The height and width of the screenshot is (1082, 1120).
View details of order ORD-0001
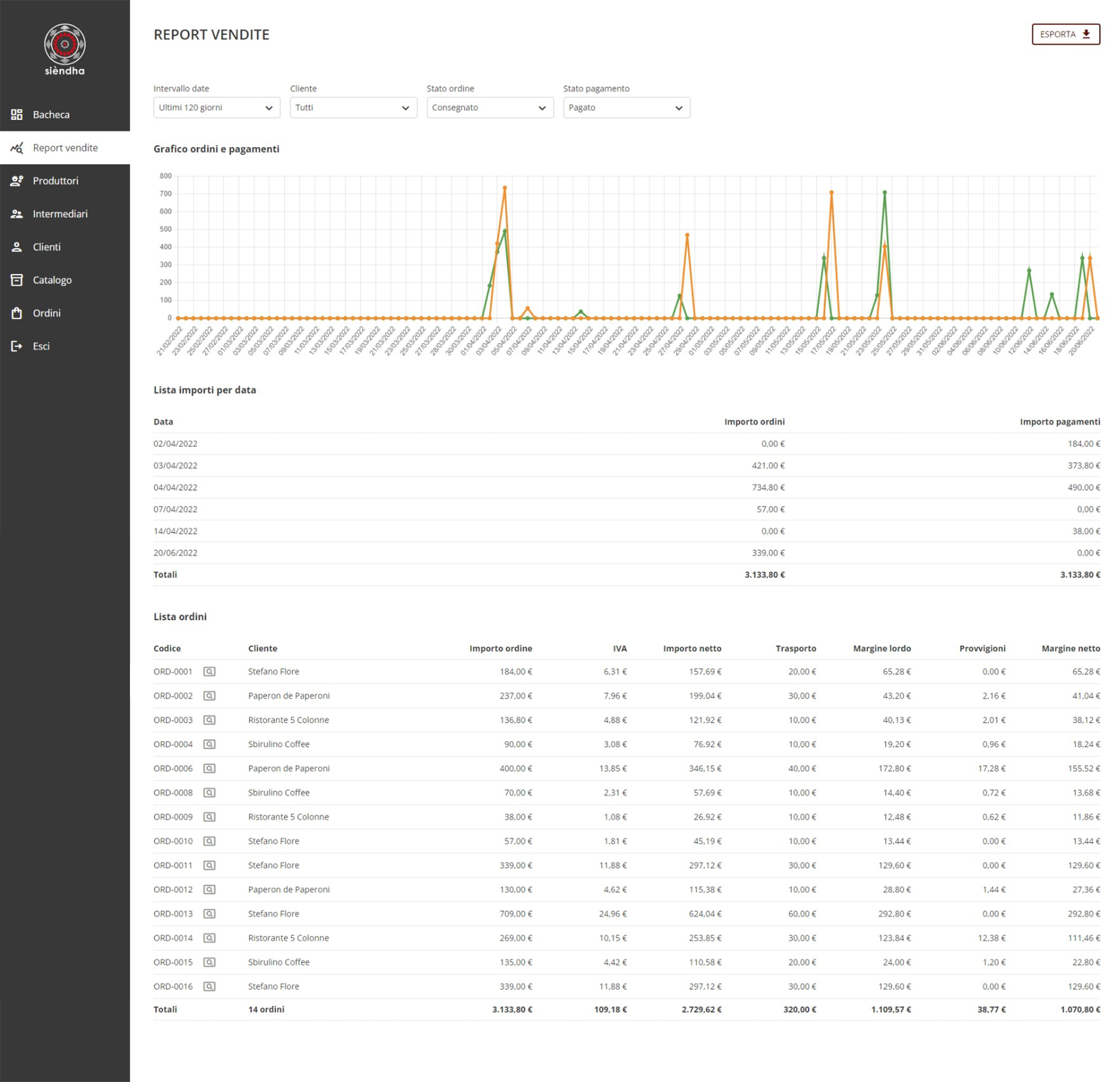coord(209,672)
